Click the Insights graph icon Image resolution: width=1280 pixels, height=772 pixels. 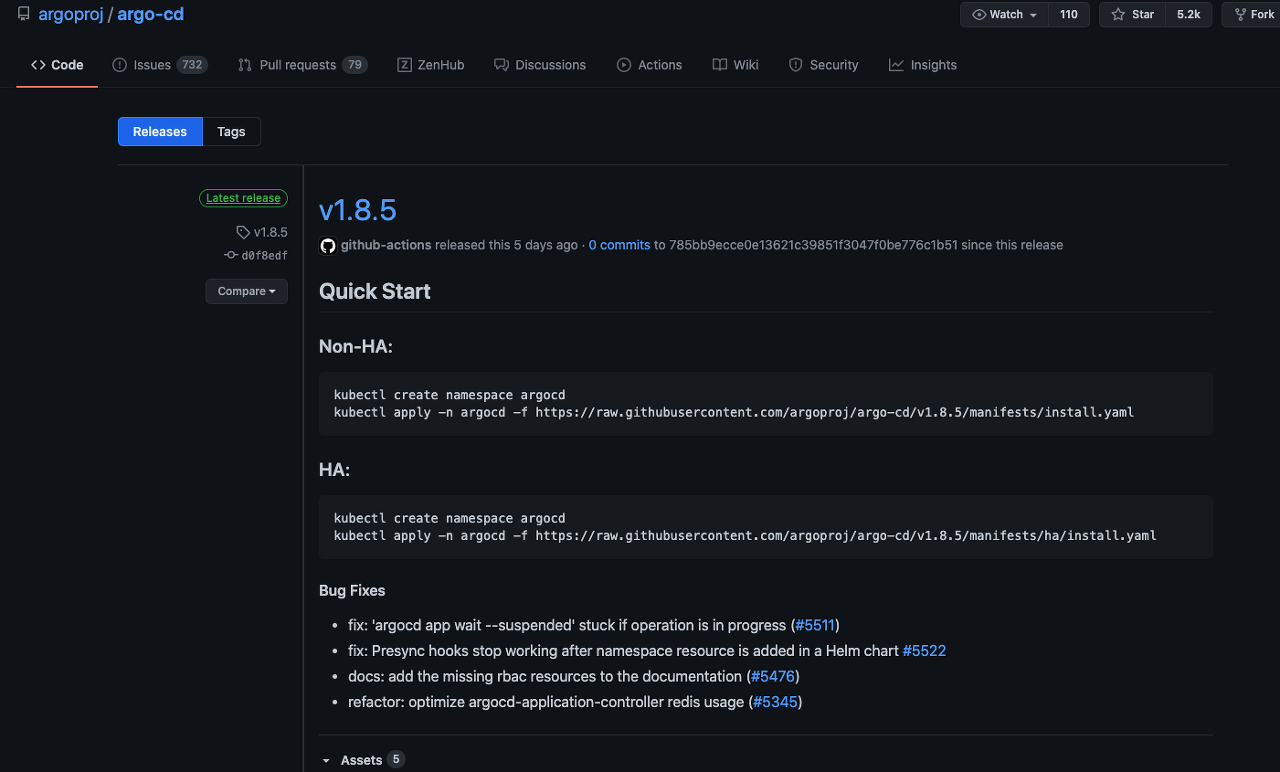click(x=896, y=65)
